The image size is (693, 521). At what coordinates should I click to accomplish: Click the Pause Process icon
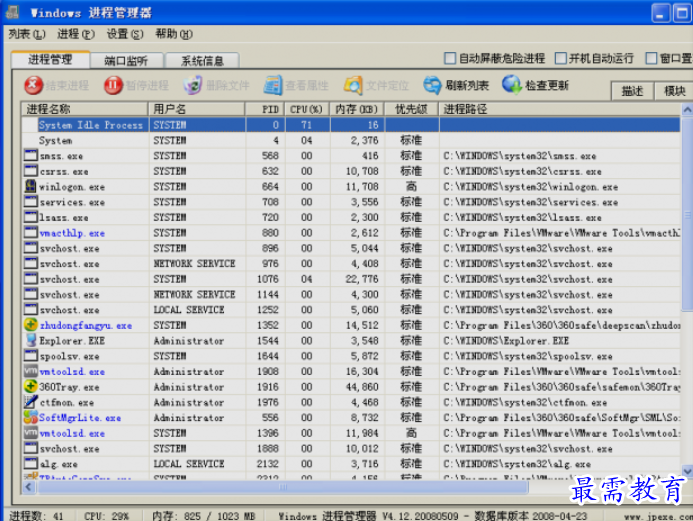[x=113, y=85]
